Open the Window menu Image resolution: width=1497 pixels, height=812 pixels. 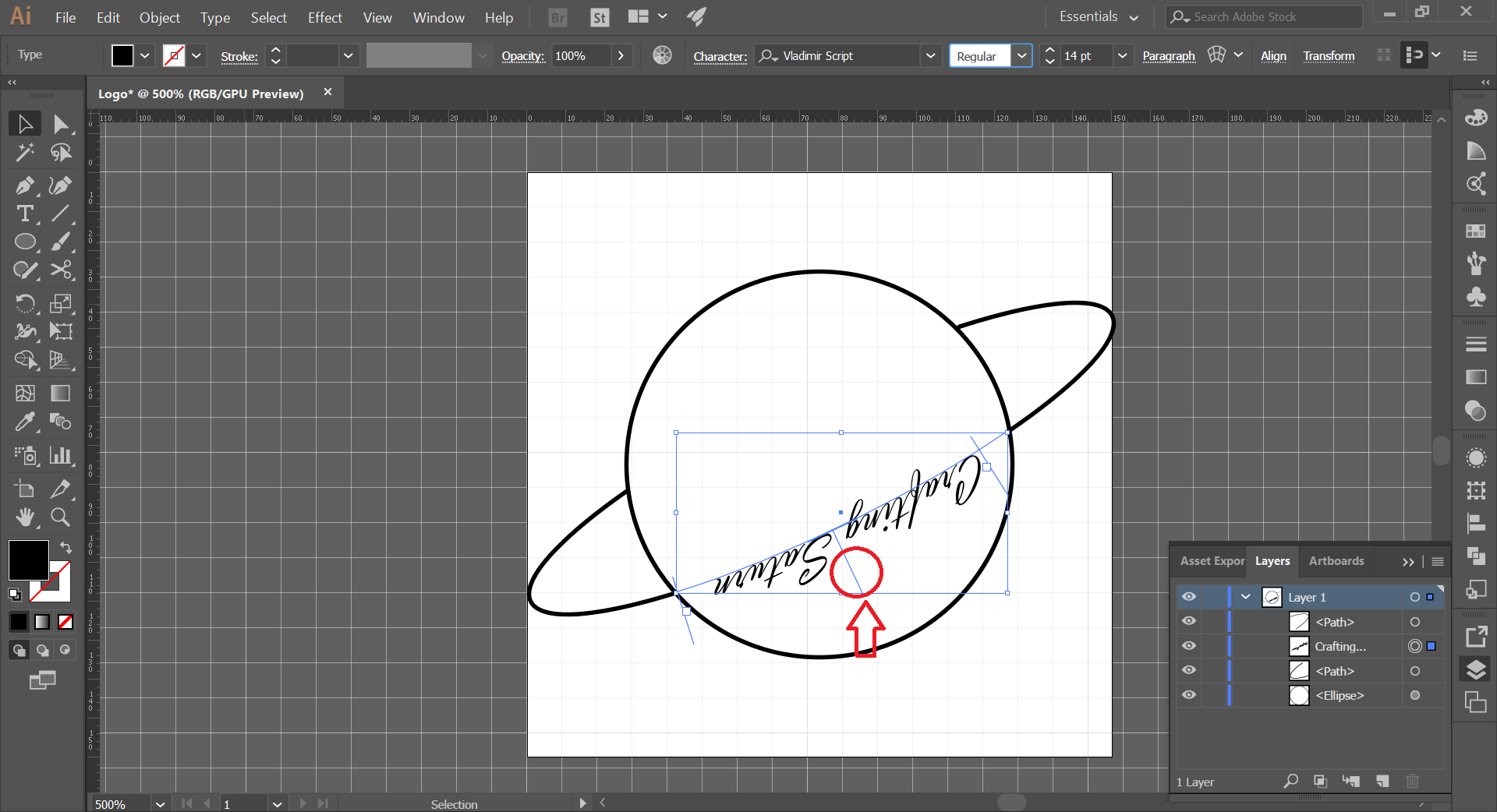(x=438, y=17)
